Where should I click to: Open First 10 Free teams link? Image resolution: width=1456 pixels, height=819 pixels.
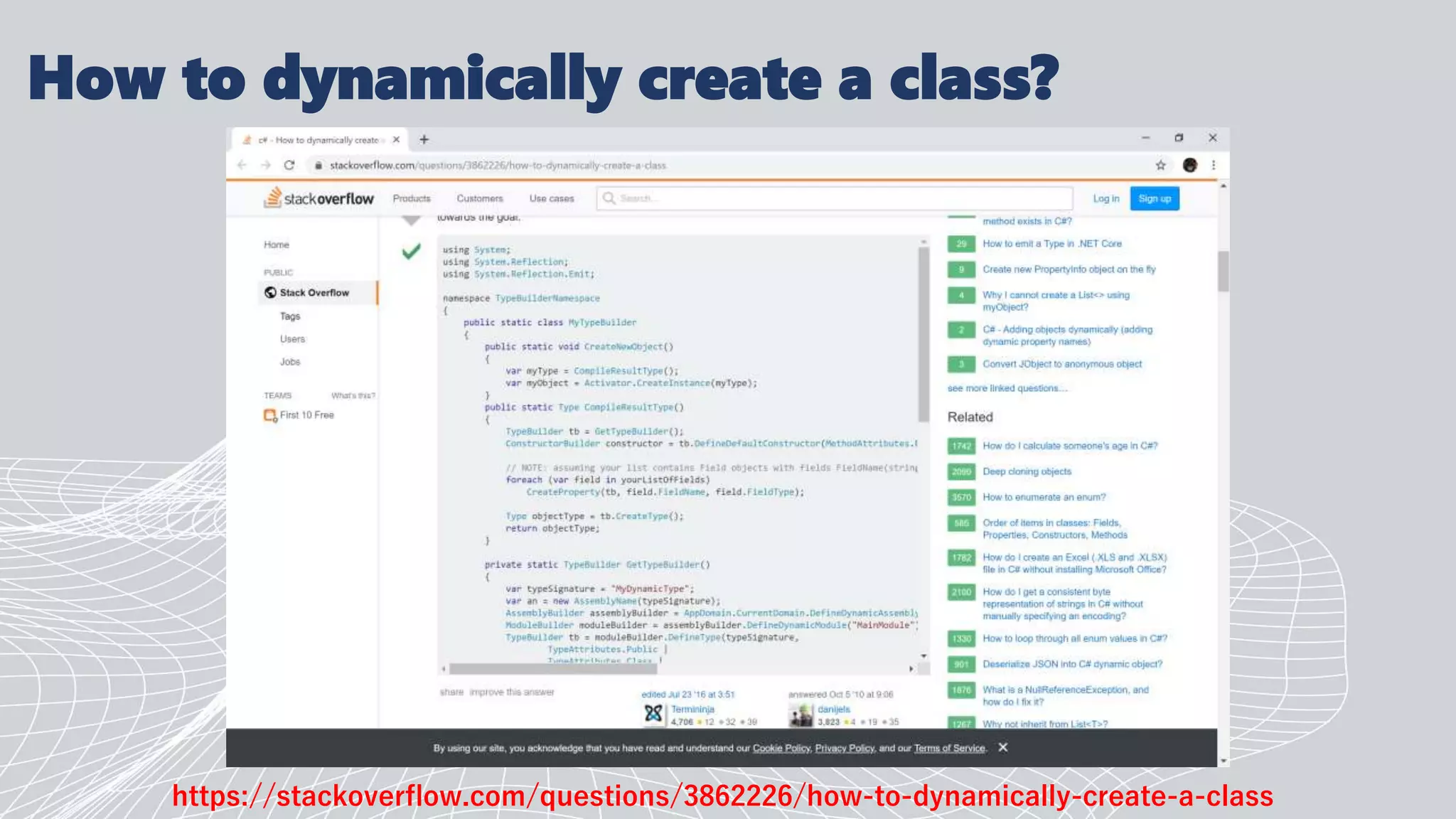point(306,414)
